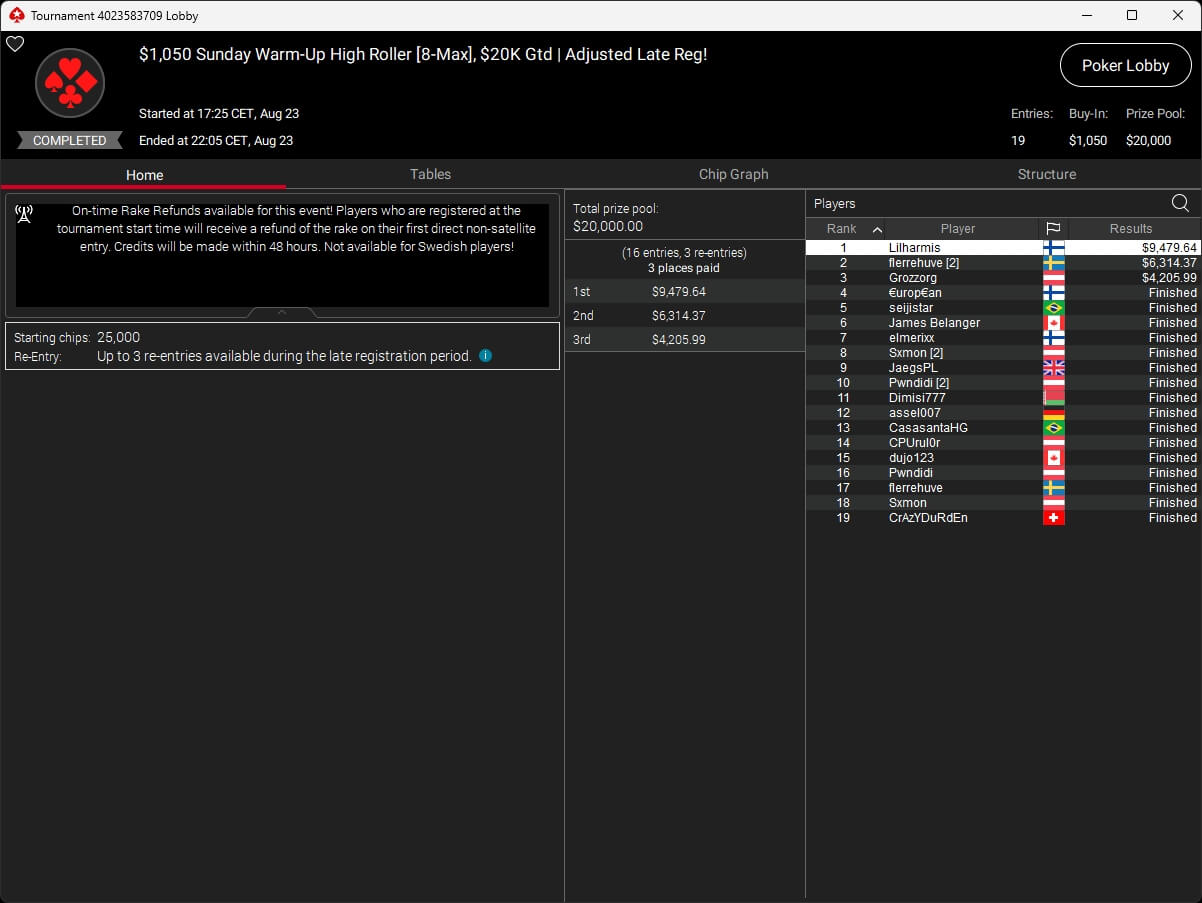Click the Entries count 19 in header
The image size is (1202, 903).
1018,141
